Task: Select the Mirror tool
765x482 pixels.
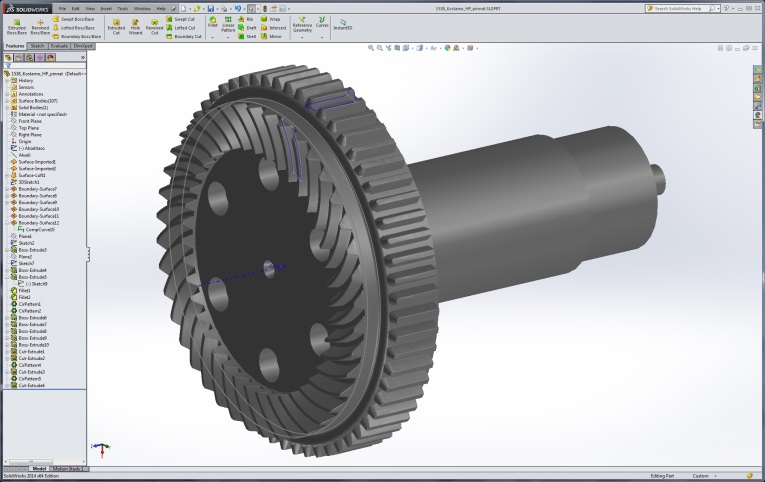Action: [272, 37]
